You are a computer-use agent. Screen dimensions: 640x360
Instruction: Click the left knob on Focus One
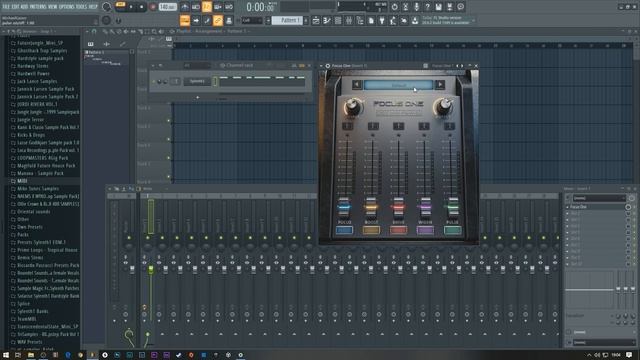[x=353, y=107]
